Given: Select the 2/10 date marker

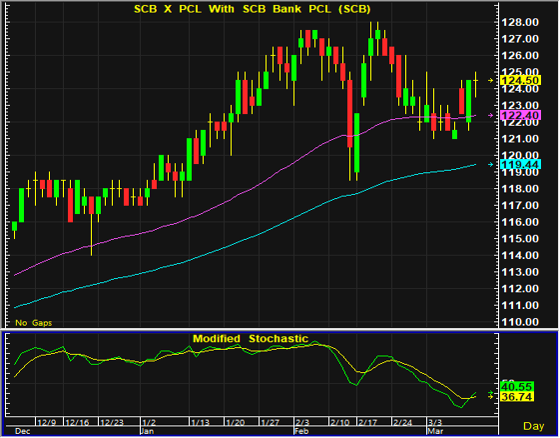Looking at the screenshot, I should pos(339,423).
